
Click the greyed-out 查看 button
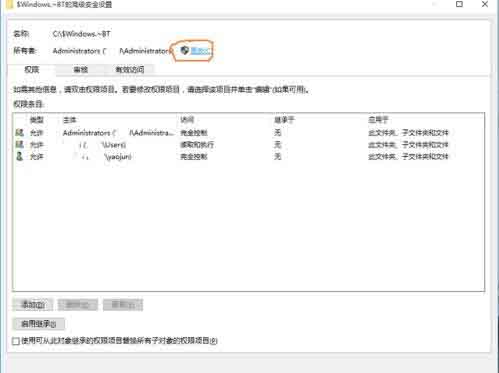click(123, 305)
